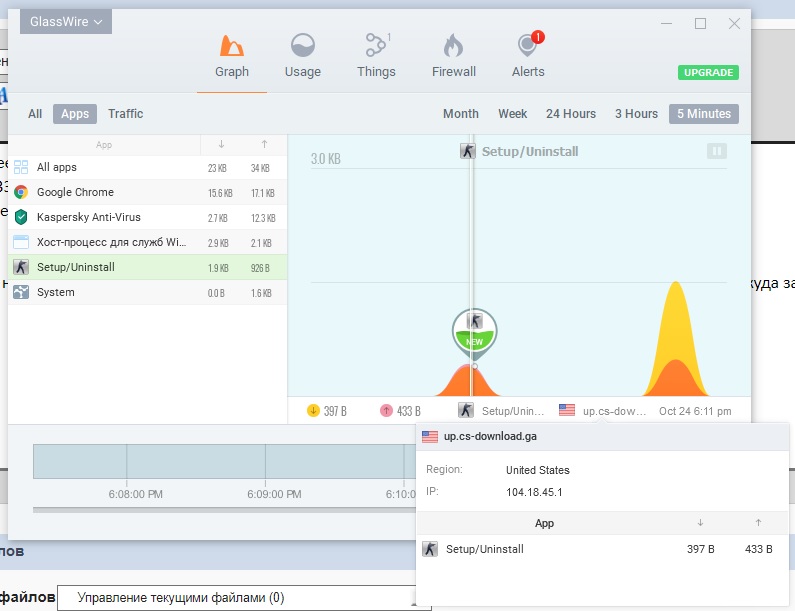Sort app list by download column arrow
Screen dimensions: 795x611
[221, 145]
